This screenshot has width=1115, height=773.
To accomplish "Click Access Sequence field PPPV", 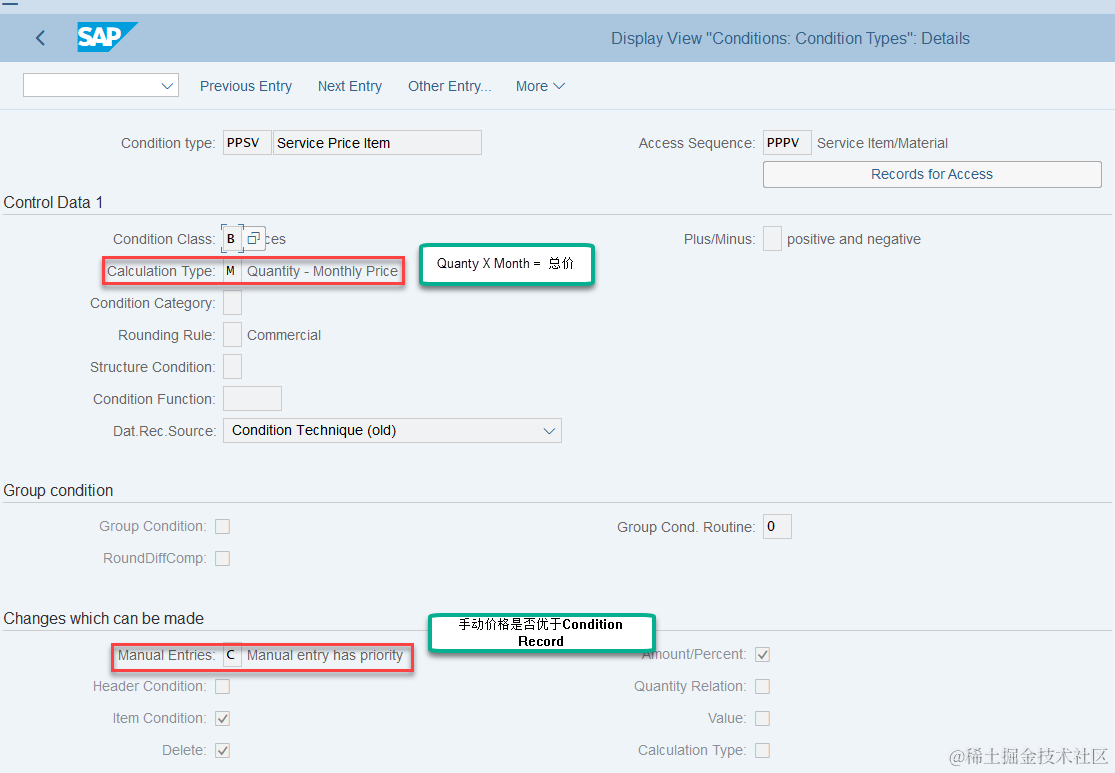I will 786,142.
